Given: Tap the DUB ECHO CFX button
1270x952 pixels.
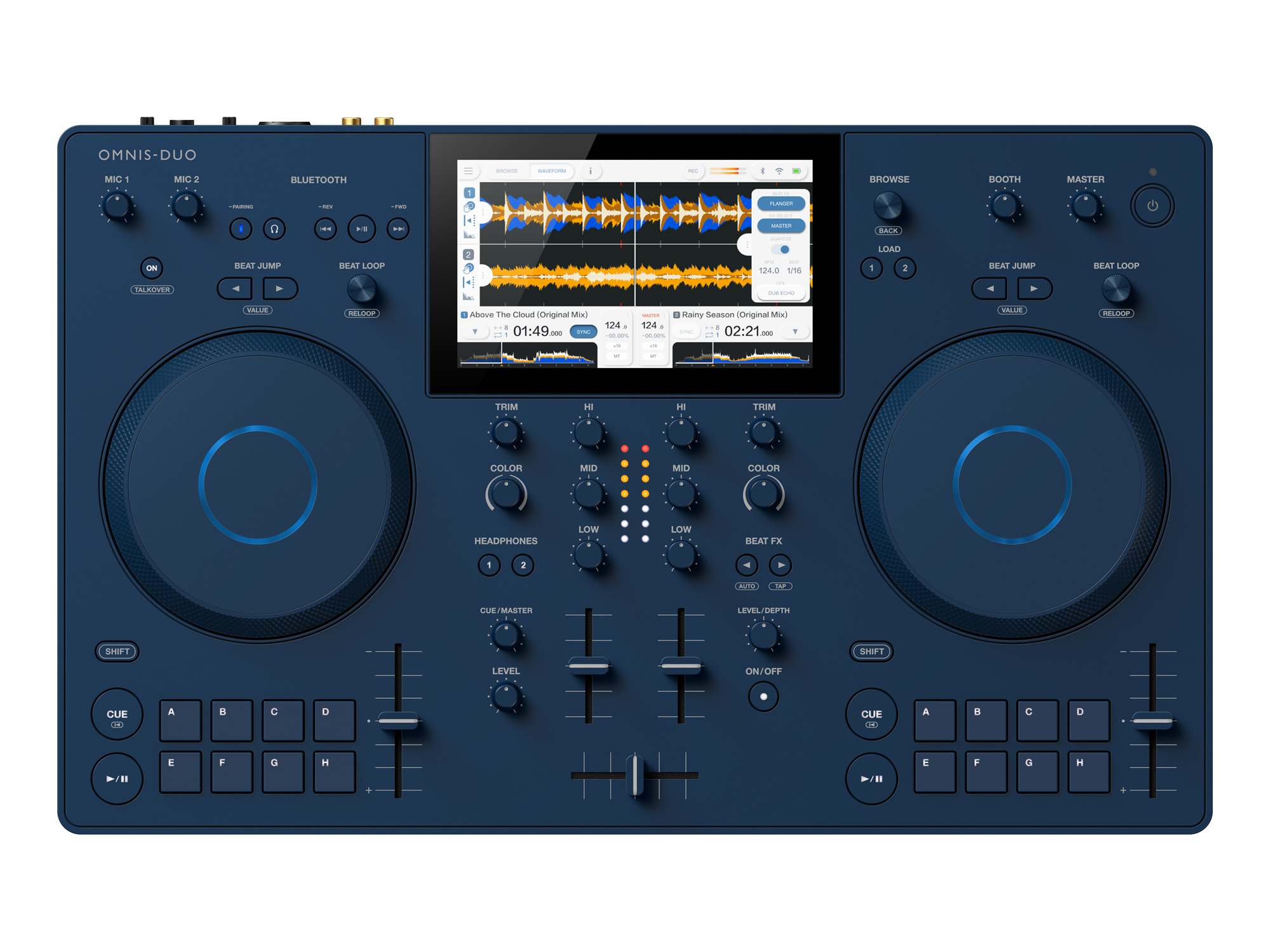Looking at the screenshot, I should coord(781,293).
